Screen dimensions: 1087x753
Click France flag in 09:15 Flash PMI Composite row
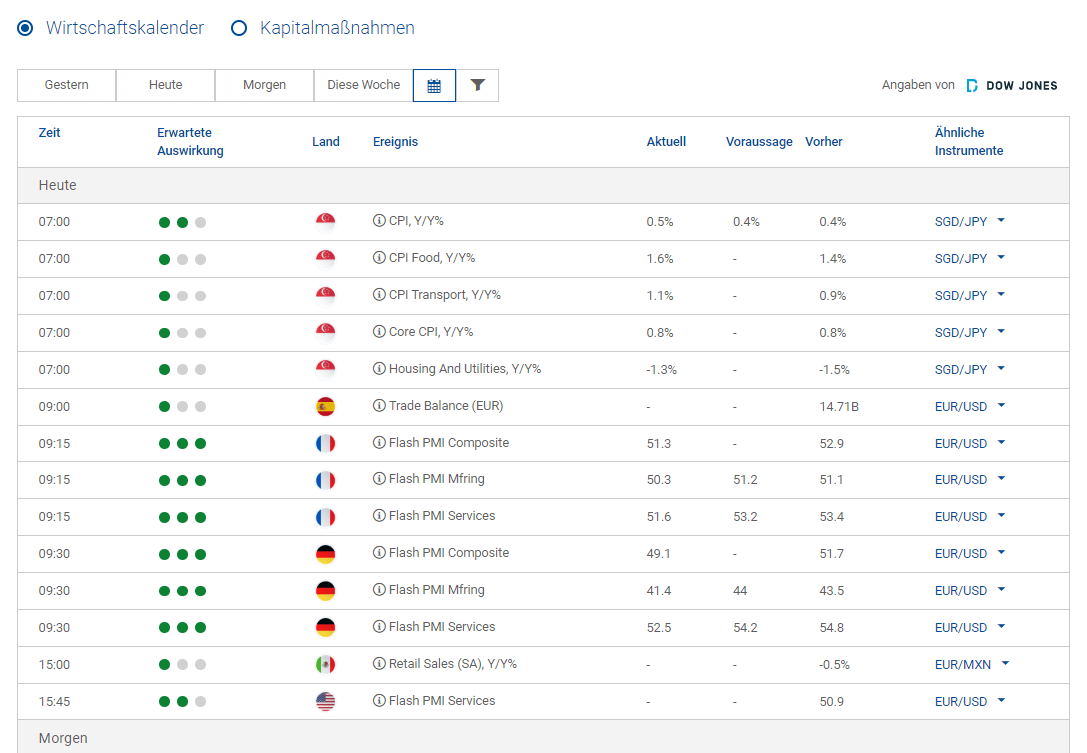[x=325, y=443]
